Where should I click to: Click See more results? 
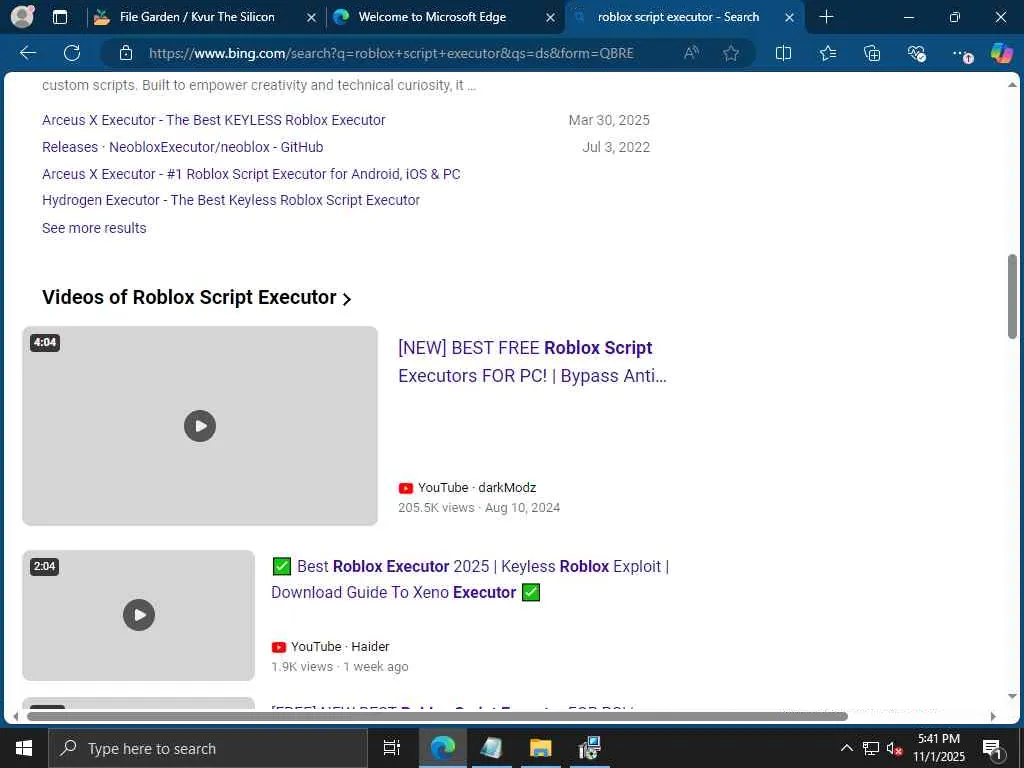tap(94, 228)
